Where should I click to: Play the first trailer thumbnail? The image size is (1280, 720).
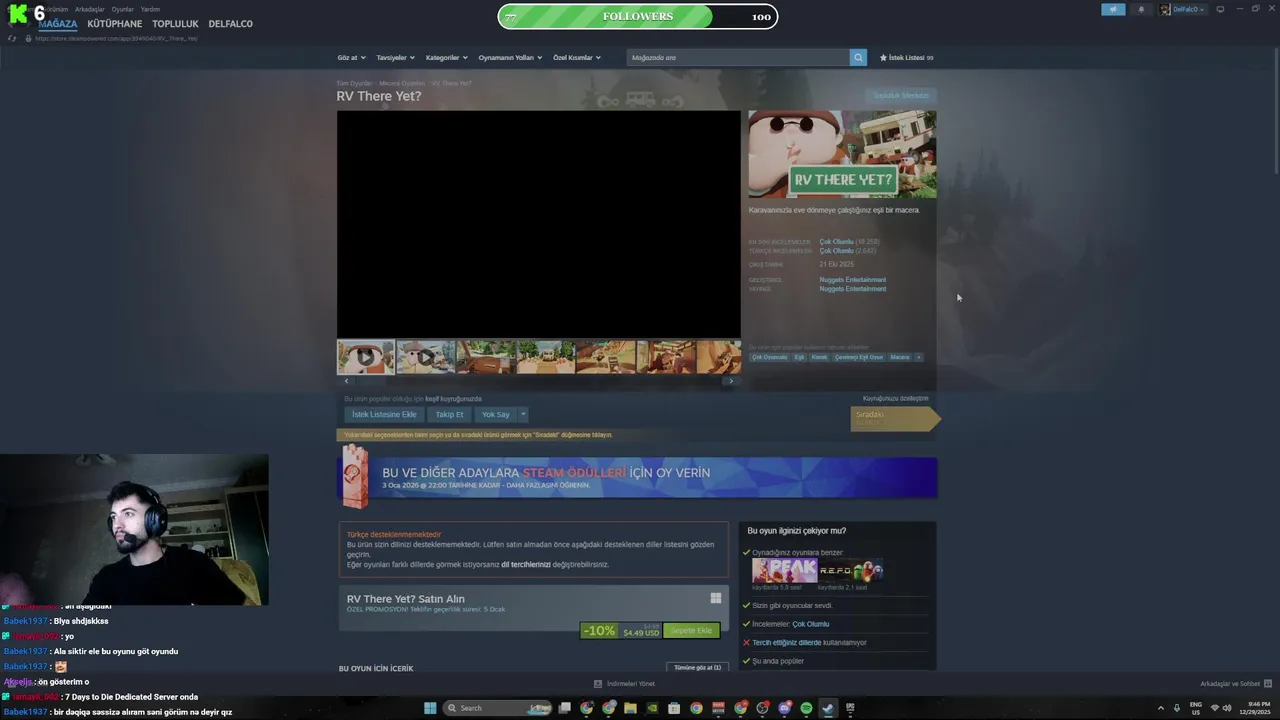pyautogui.click(x=366, y=357)
